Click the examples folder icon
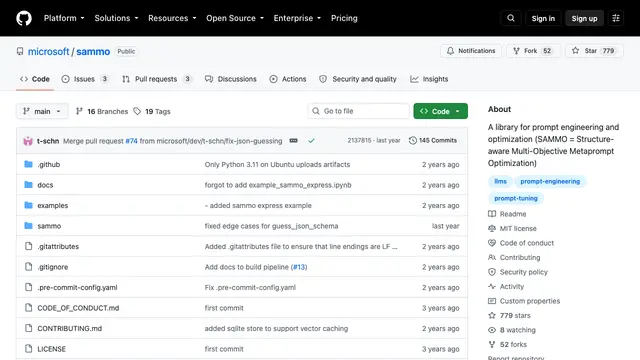Screen dimensions: 640x360 point(28,205)
